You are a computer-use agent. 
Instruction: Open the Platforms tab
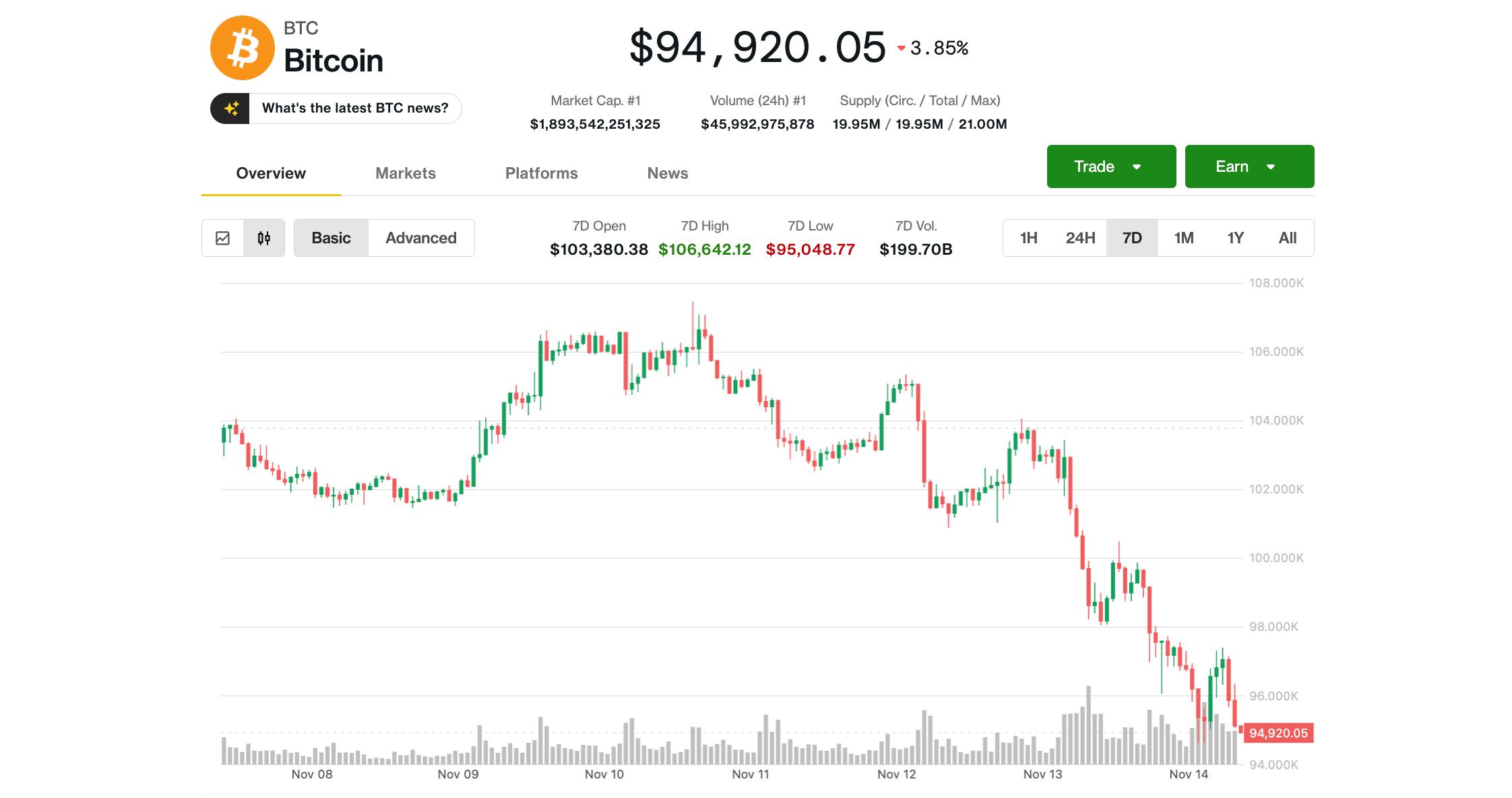tap(542, 173)
